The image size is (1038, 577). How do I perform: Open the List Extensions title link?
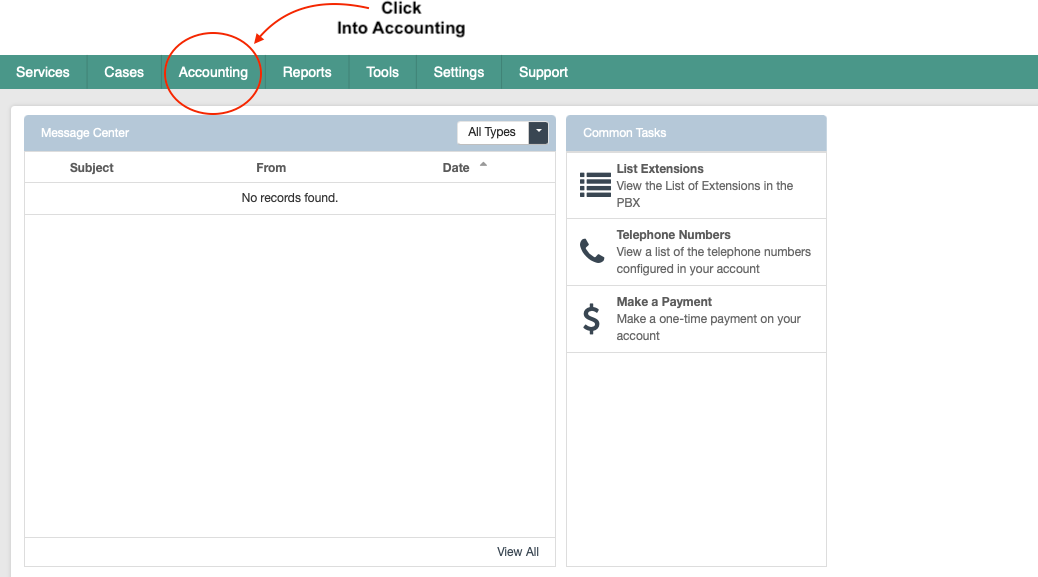(660, 169)
